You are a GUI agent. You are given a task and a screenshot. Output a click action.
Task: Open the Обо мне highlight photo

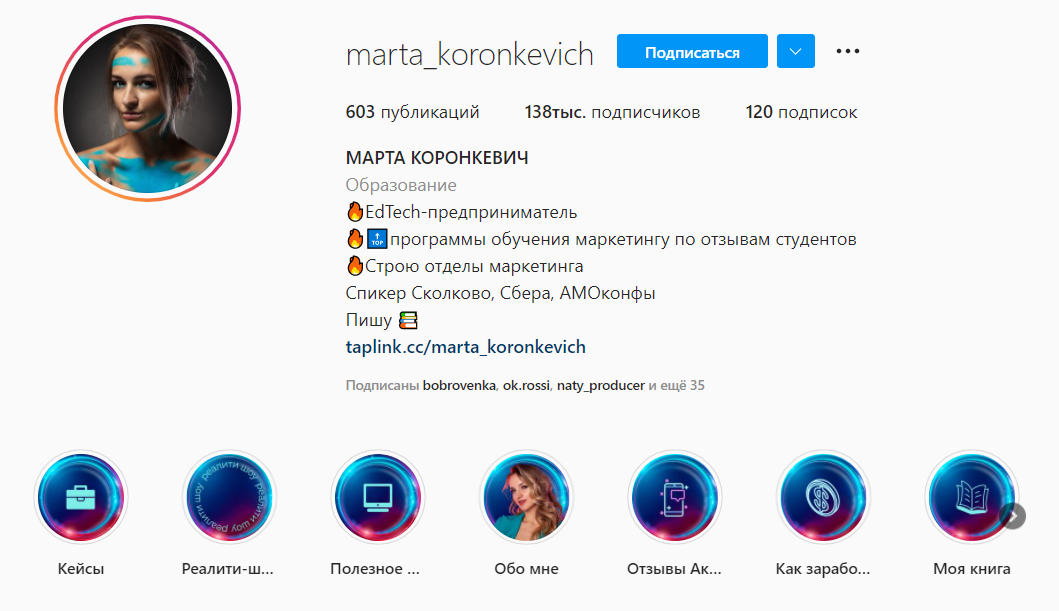(526, 498)
